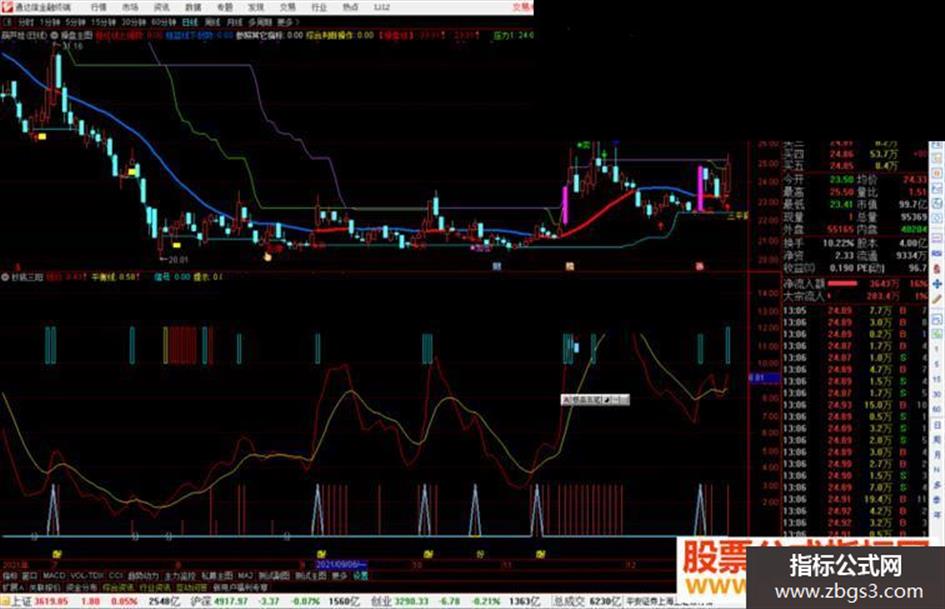Click the circle icon beside 秒杀三阳
Screen dimensions: 945x609
[5, 277]
